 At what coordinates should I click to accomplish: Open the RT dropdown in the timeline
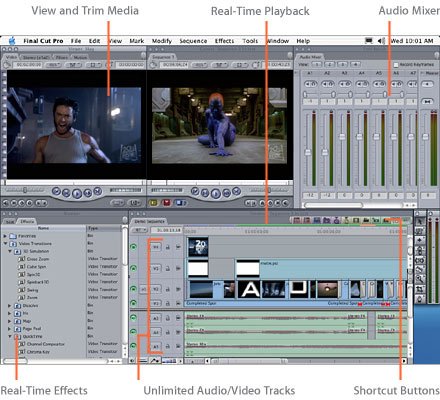pyautogui.click(x=140, y=230)
